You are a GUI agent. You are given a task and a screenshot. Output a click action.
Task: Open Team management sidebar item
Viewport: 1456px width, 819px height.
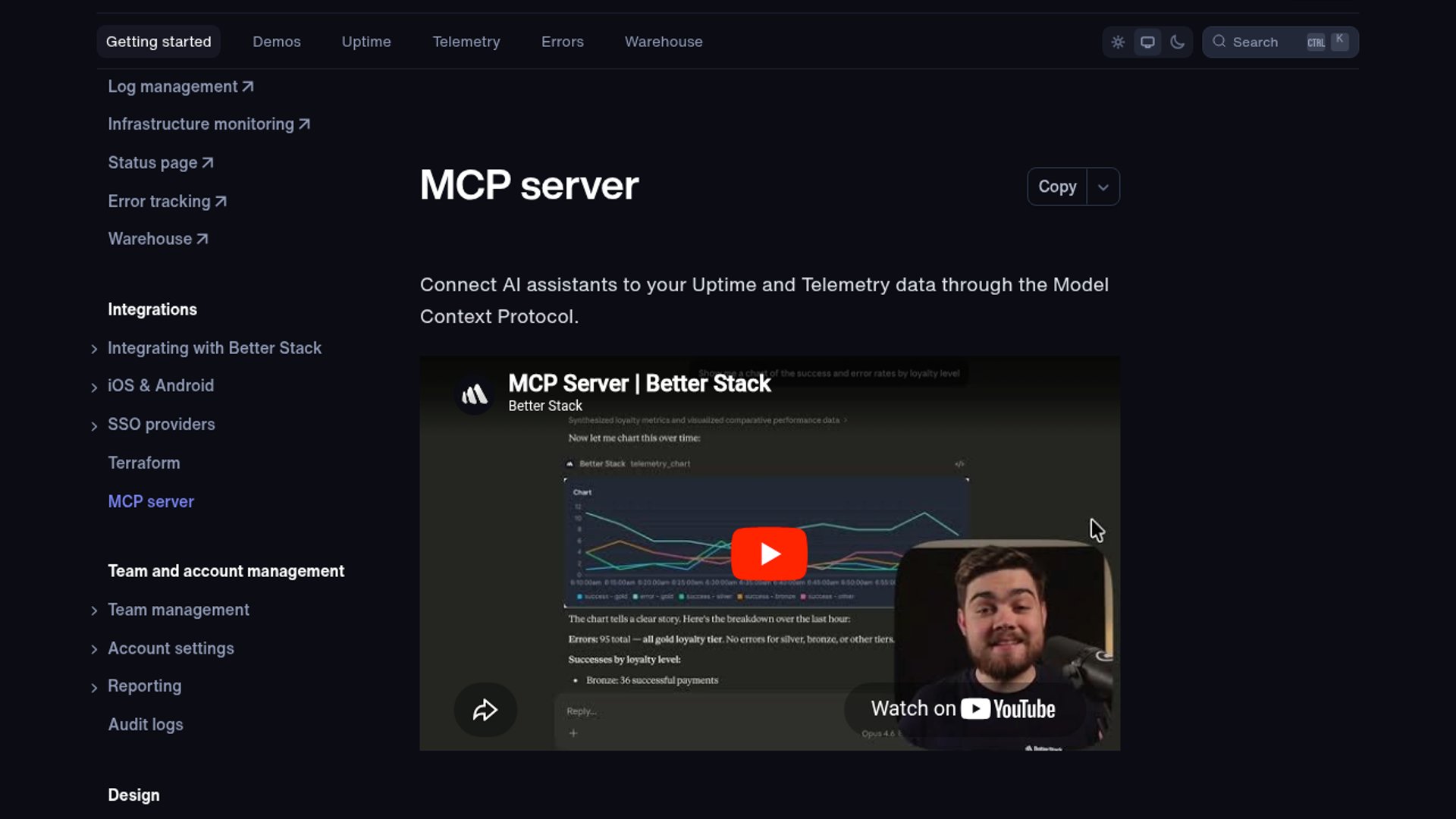pyautogui.click(x=178, y=610)
